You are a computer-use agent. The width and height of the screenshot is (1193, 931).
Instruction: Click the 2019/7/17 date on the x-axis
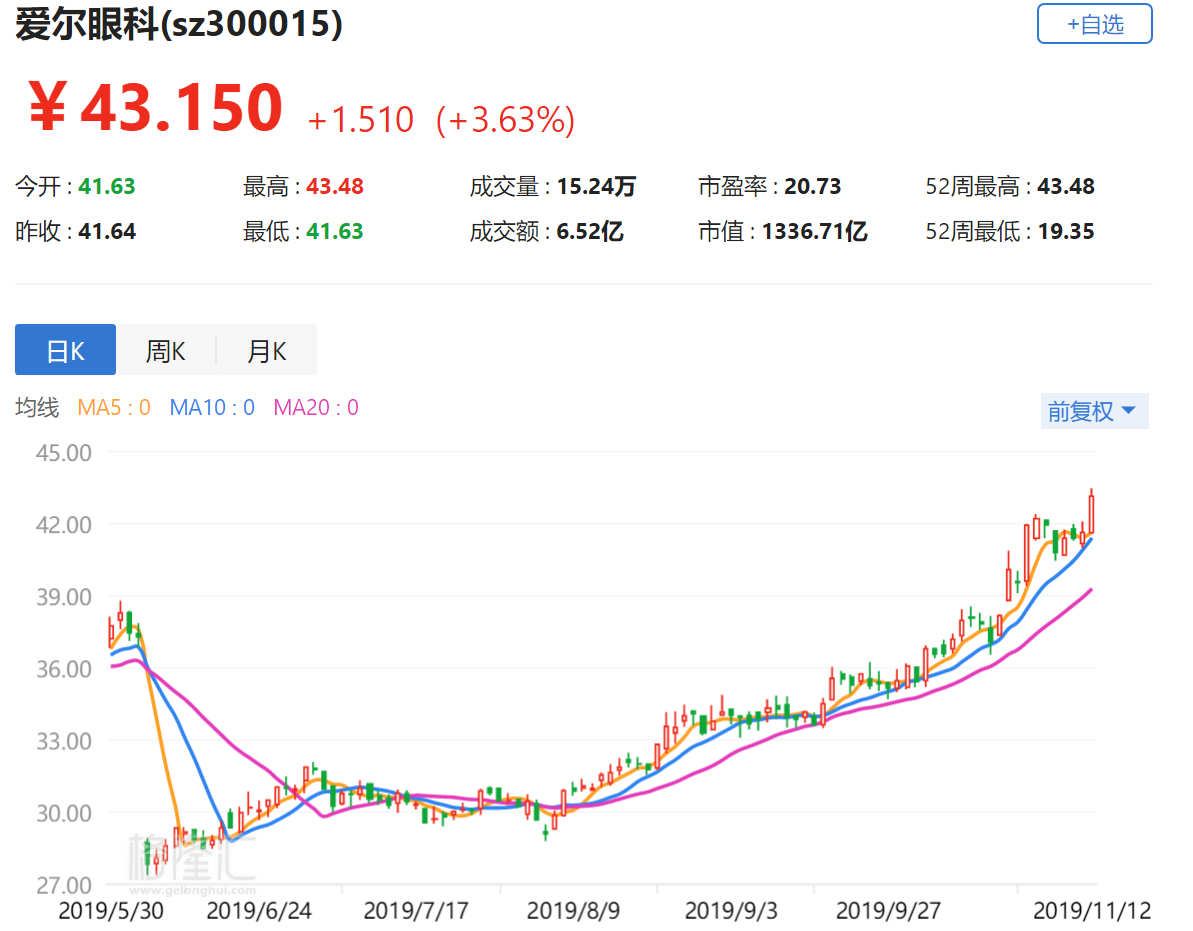coord(416,910)
